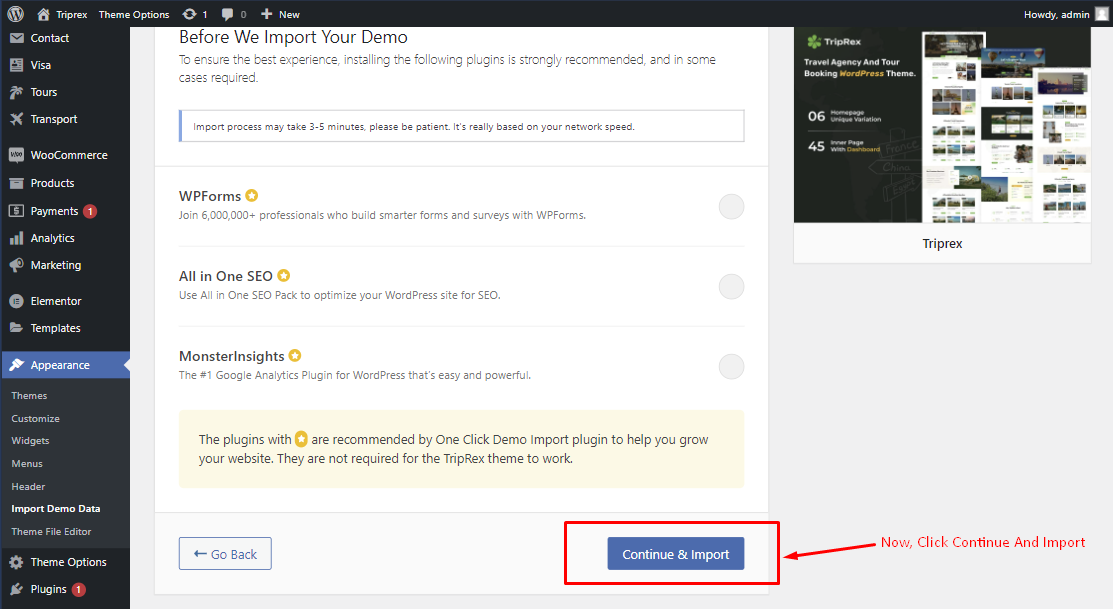
Task: Open Header under Appearance
Action: 28,487
